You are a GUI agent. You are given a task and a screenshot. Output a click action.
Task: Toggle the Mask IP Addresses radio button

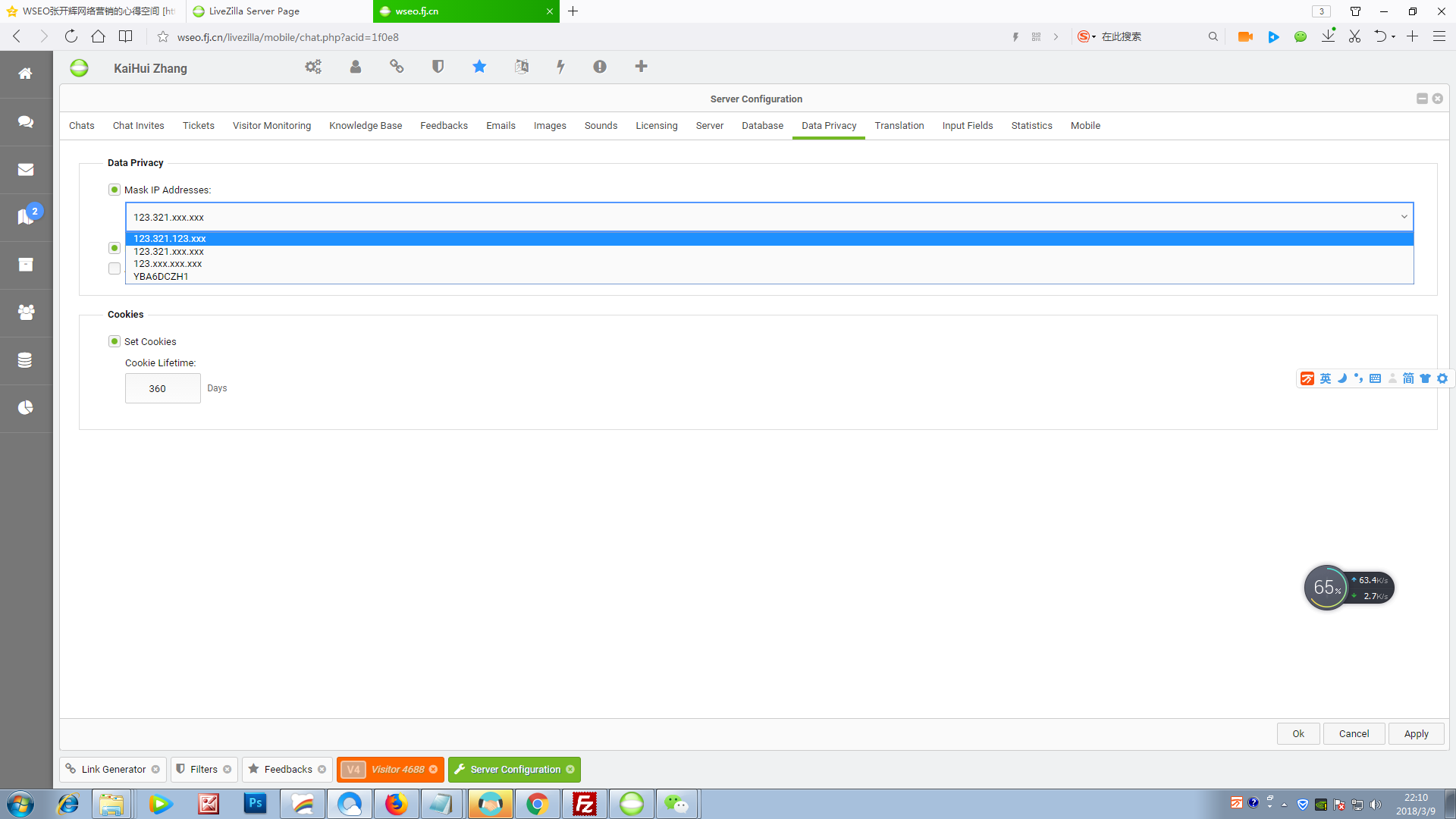click(114, 190)
